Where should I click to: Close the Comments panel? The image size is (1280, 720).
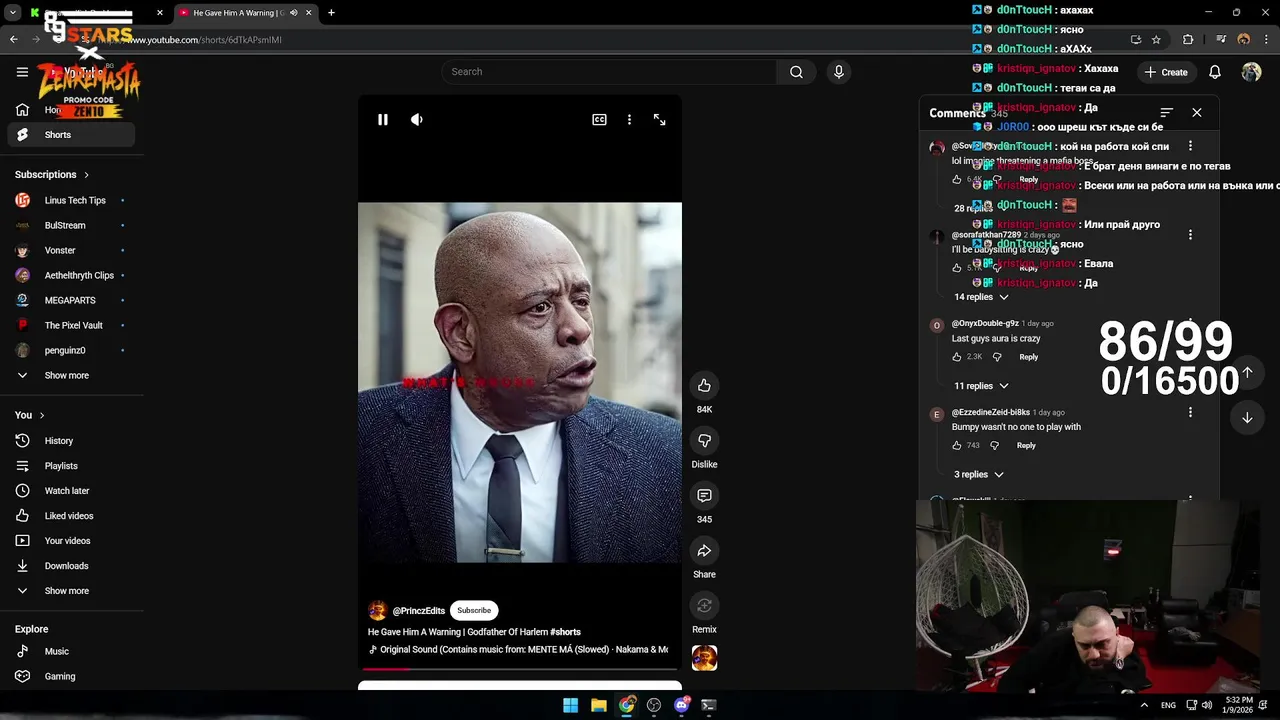(1197, 113)
